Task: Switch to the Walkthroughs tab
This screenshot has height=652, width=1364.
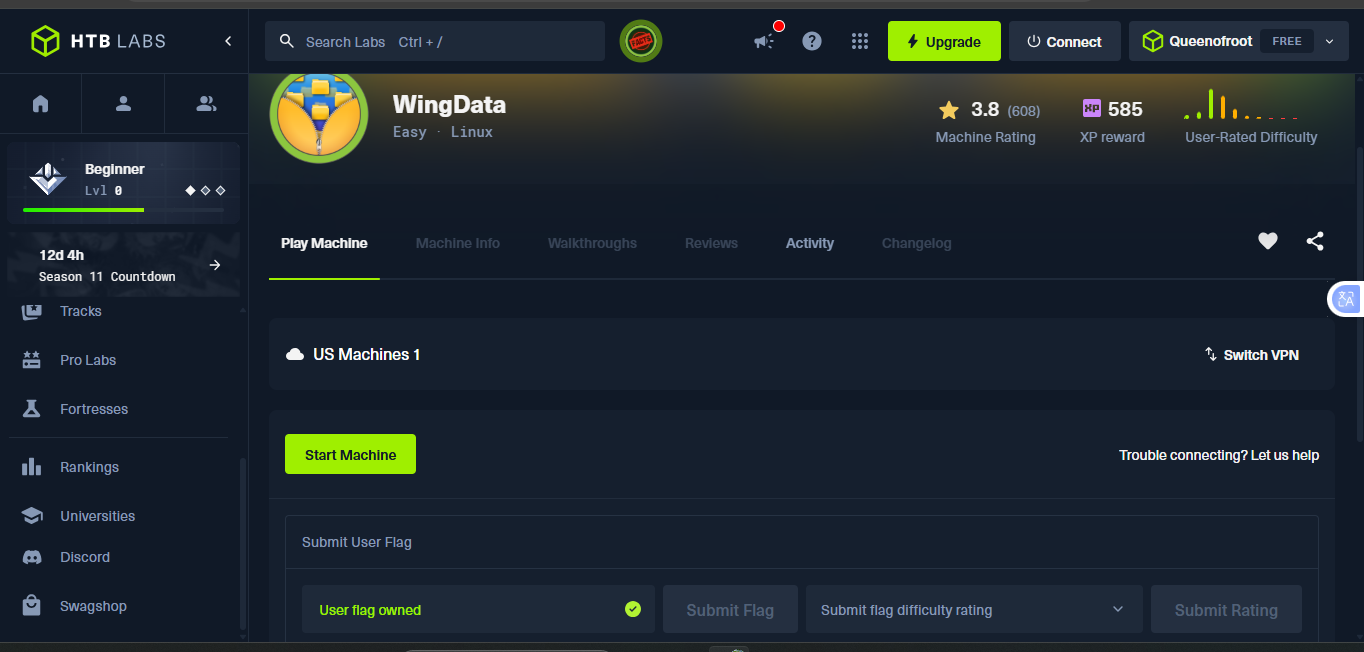Action: pyautogui.click(x=592, y=243)
